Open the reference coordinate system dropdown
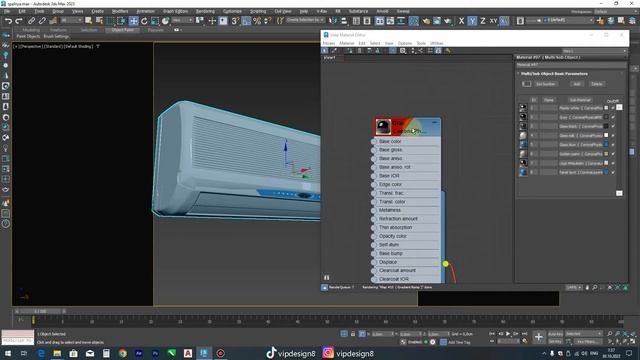This screenshot has height=360, width=640. [182, 20]
